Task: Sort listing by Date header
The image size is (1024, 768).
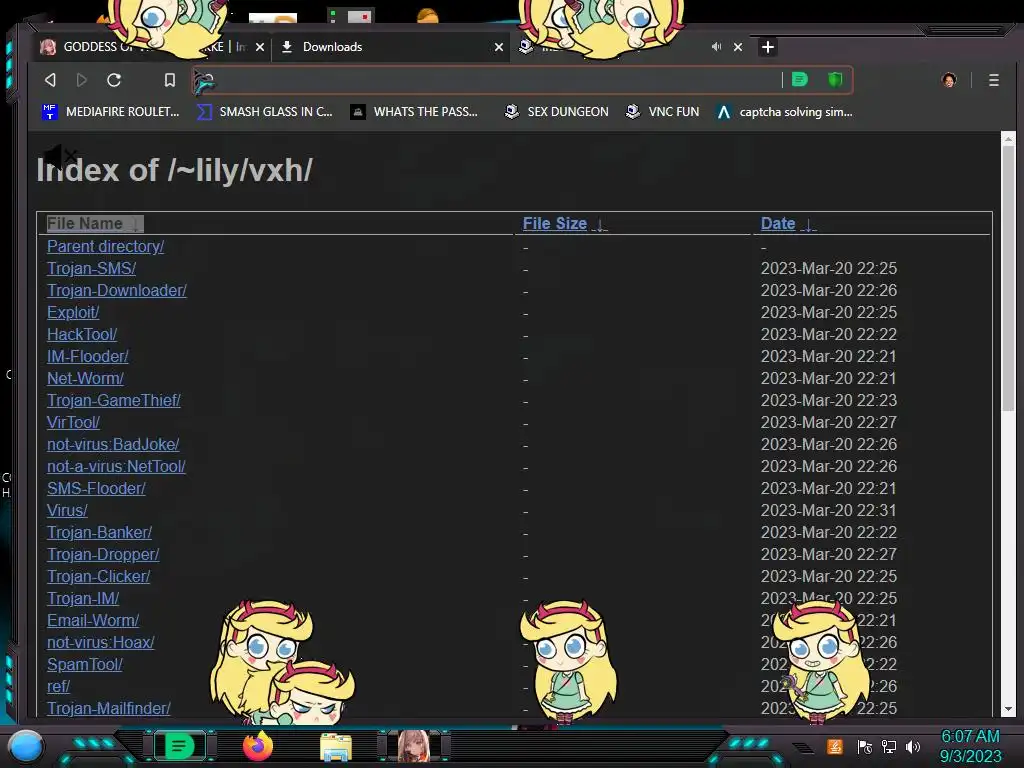Action: (x=788, y=223)
